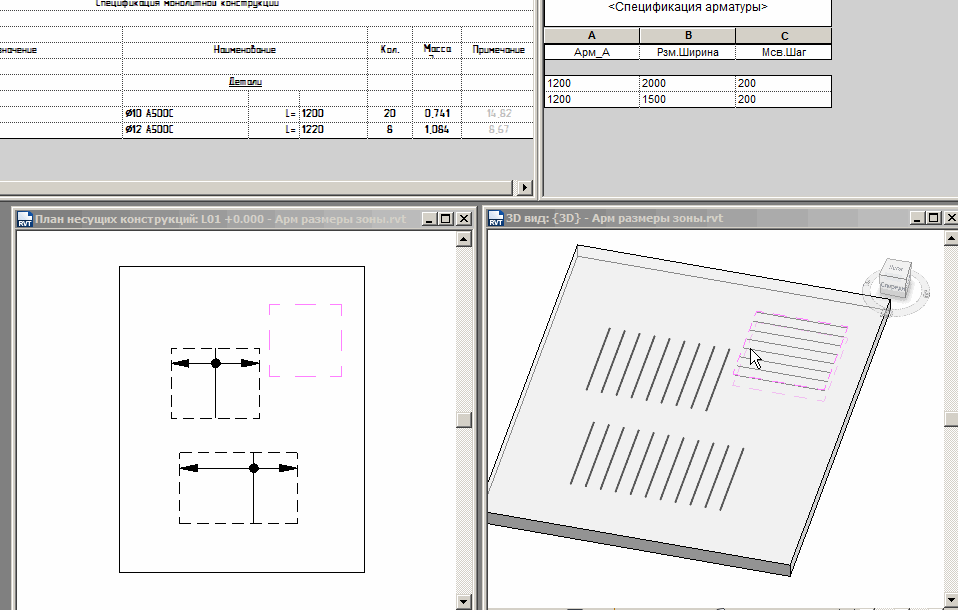Click the Детали group heading

click(x=245, y=81)
